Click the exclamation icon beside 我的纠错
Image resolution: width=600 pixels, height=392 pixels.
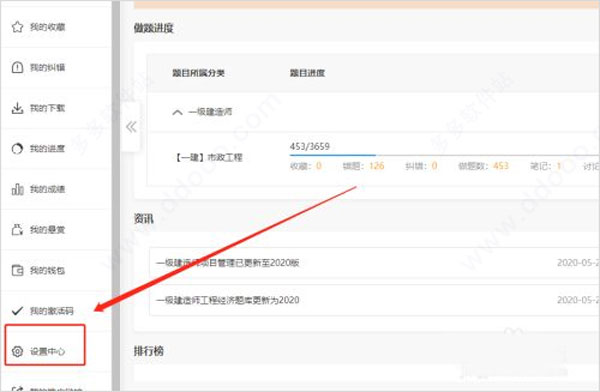(x=17, y=68)
